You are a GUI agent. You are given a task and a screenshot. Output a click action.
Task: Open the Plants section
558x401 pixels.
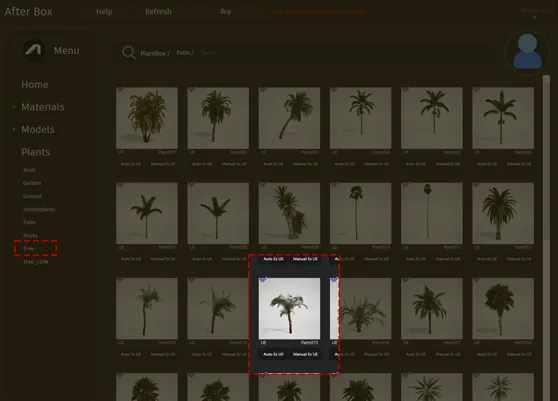coord(36,152)
